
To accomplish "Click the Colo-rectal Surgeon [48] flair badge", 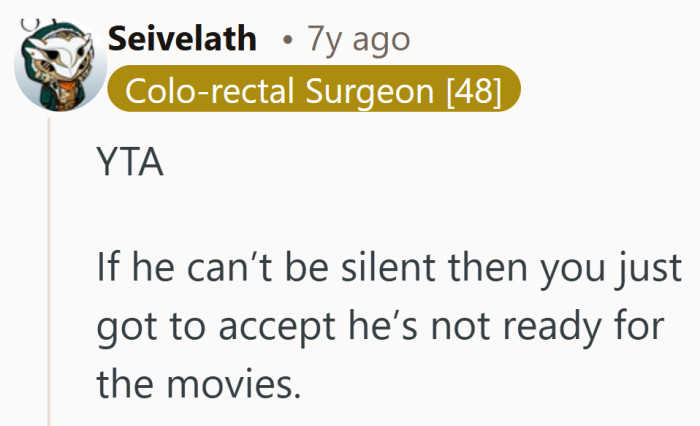I will pyautogui.click(x=313, y=92).
